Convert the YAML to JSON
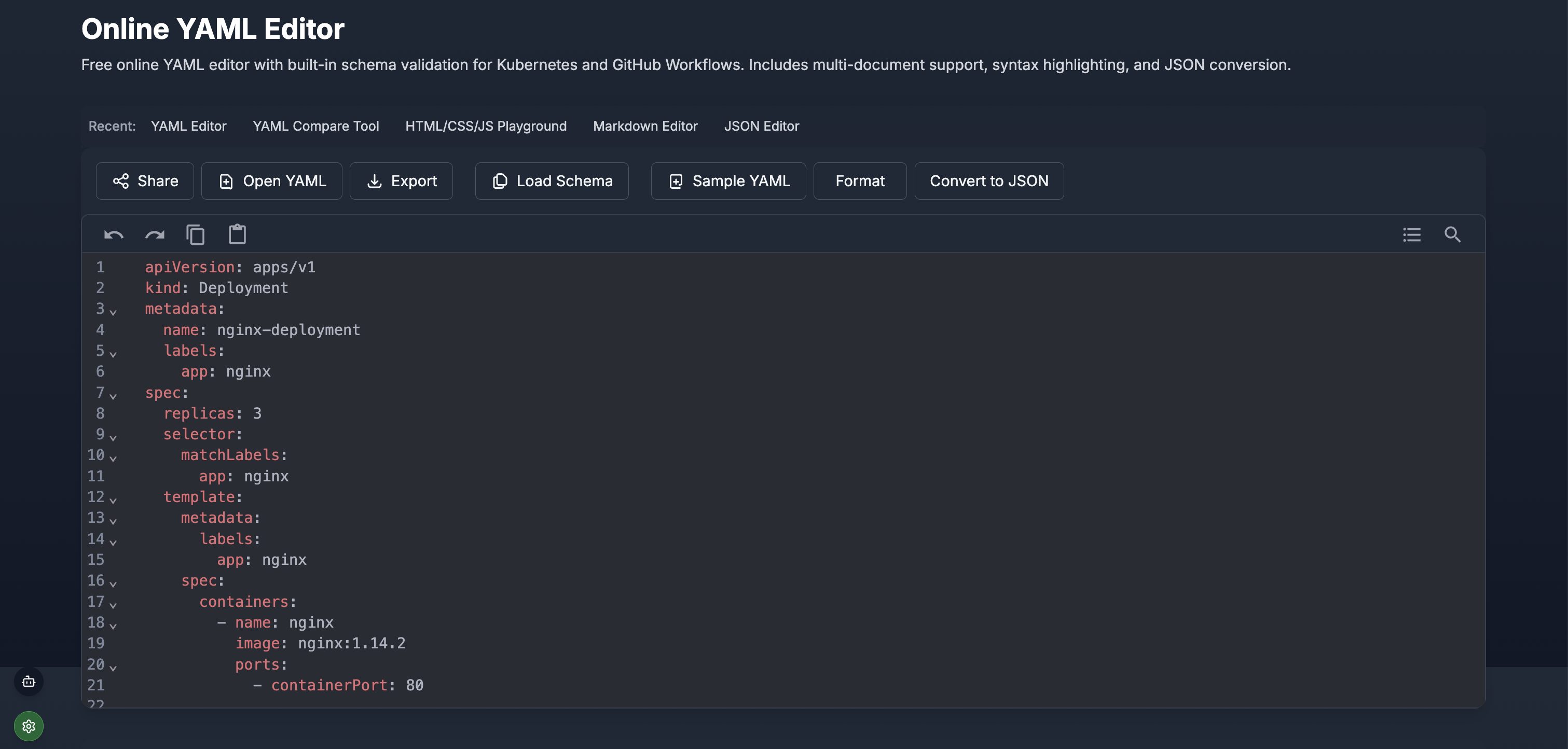Screen dimensions: 1568x749 coord(988,181)
